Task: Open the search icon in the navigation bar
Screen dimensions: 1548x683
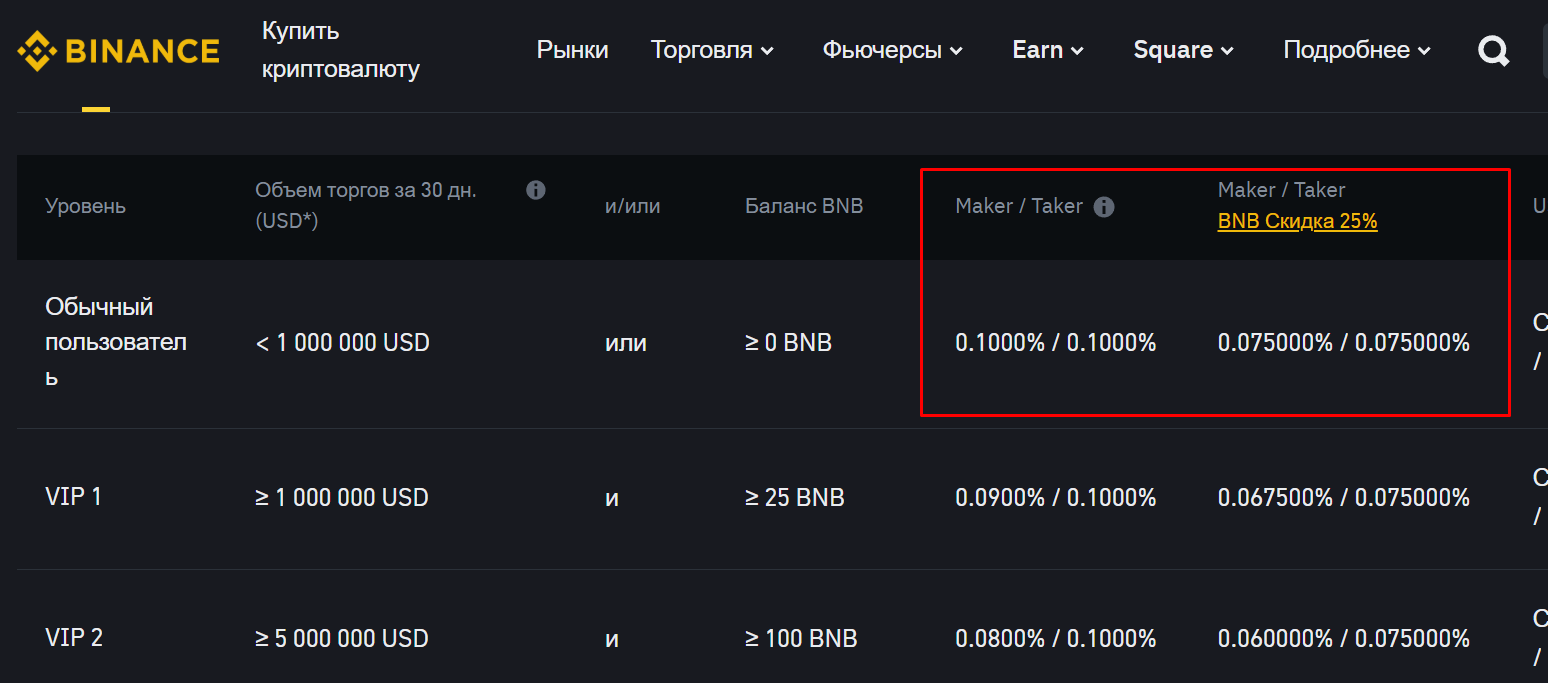Action: coord(1493,50)
